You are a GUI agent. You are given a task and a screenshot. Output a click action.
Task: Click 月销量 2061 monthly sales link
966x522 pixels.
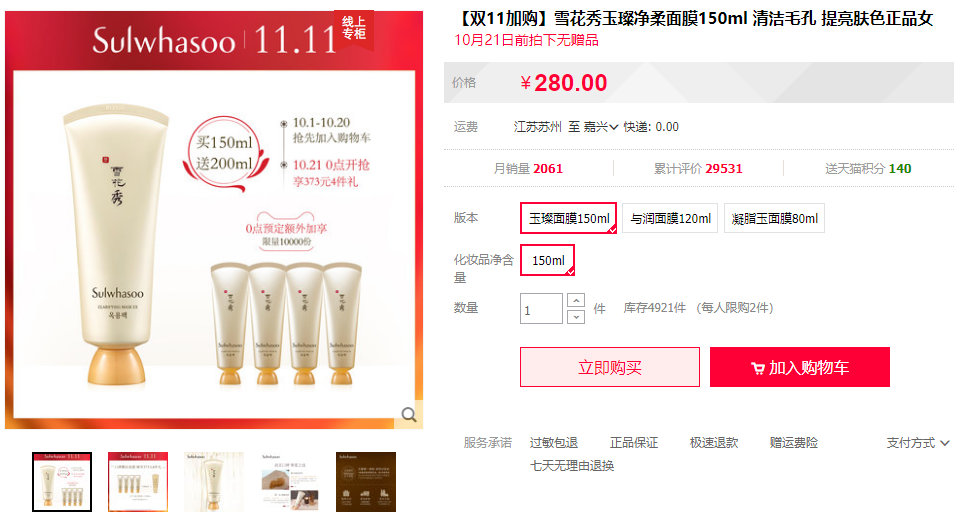[x=528, y=168]
